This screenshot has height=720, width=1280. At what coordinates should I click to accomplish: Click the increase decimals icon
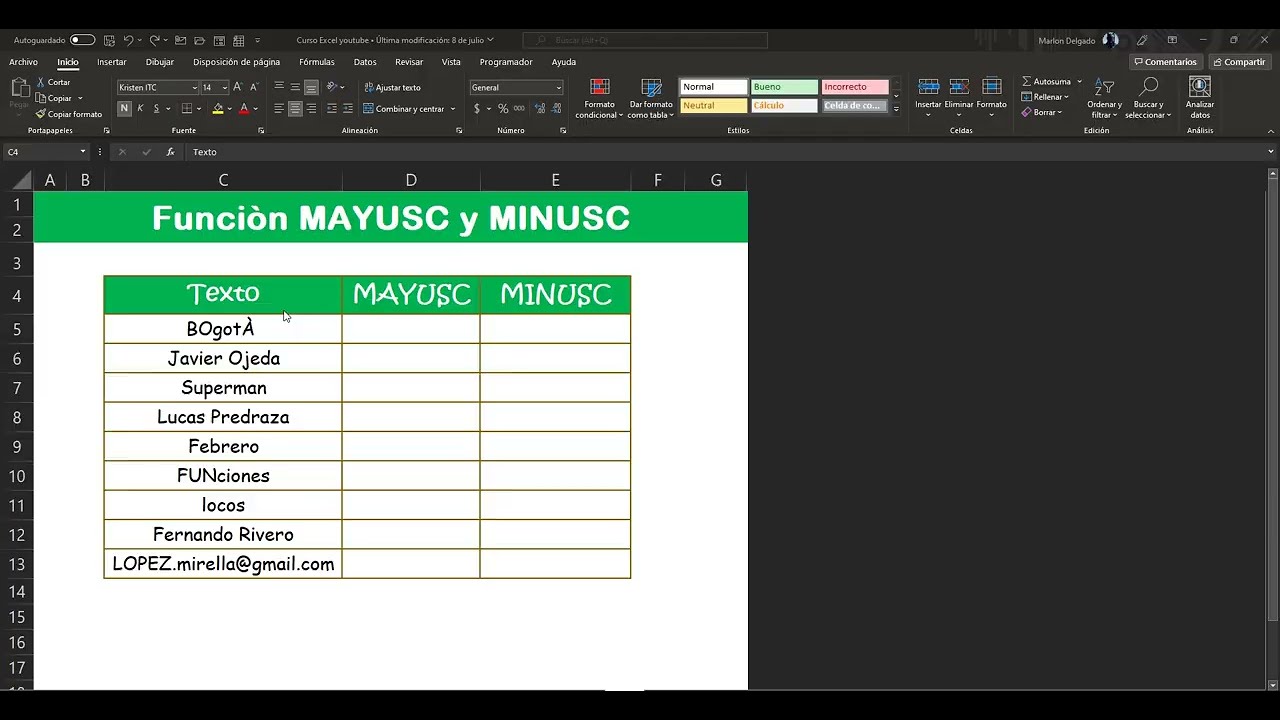click(541, 108)
